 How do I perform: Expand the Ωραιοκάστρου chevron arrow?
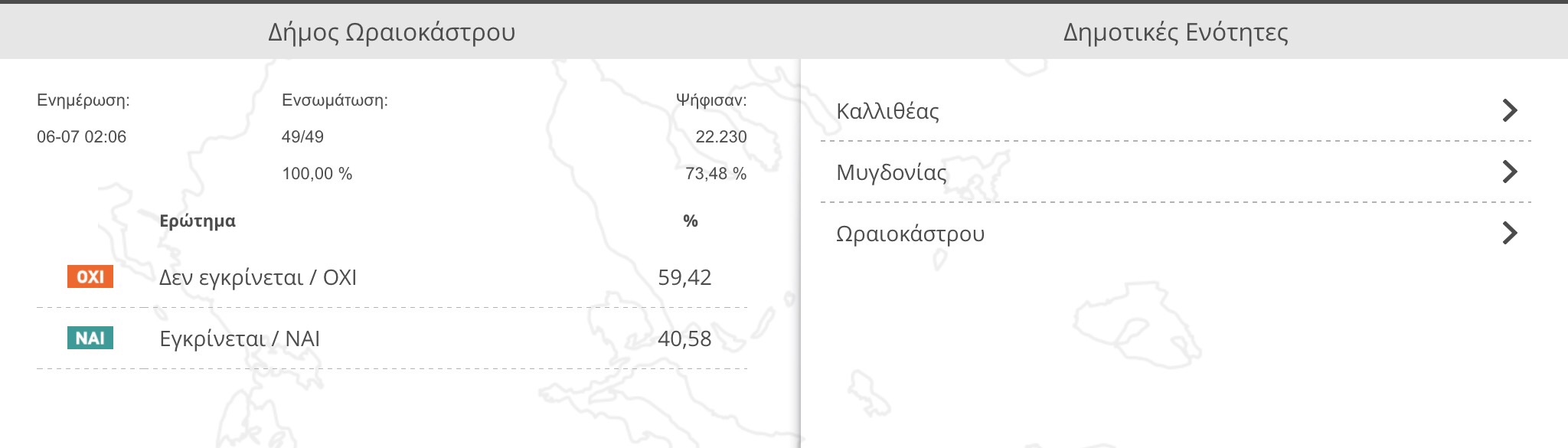click(x=1510, y=233)
